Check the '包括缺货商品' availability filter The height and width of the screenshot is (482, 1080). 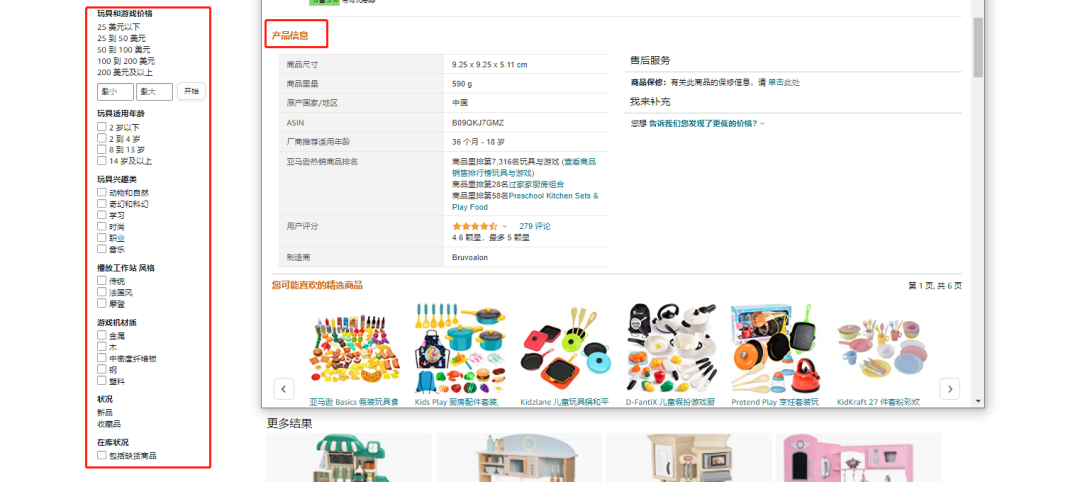[102, 455]
